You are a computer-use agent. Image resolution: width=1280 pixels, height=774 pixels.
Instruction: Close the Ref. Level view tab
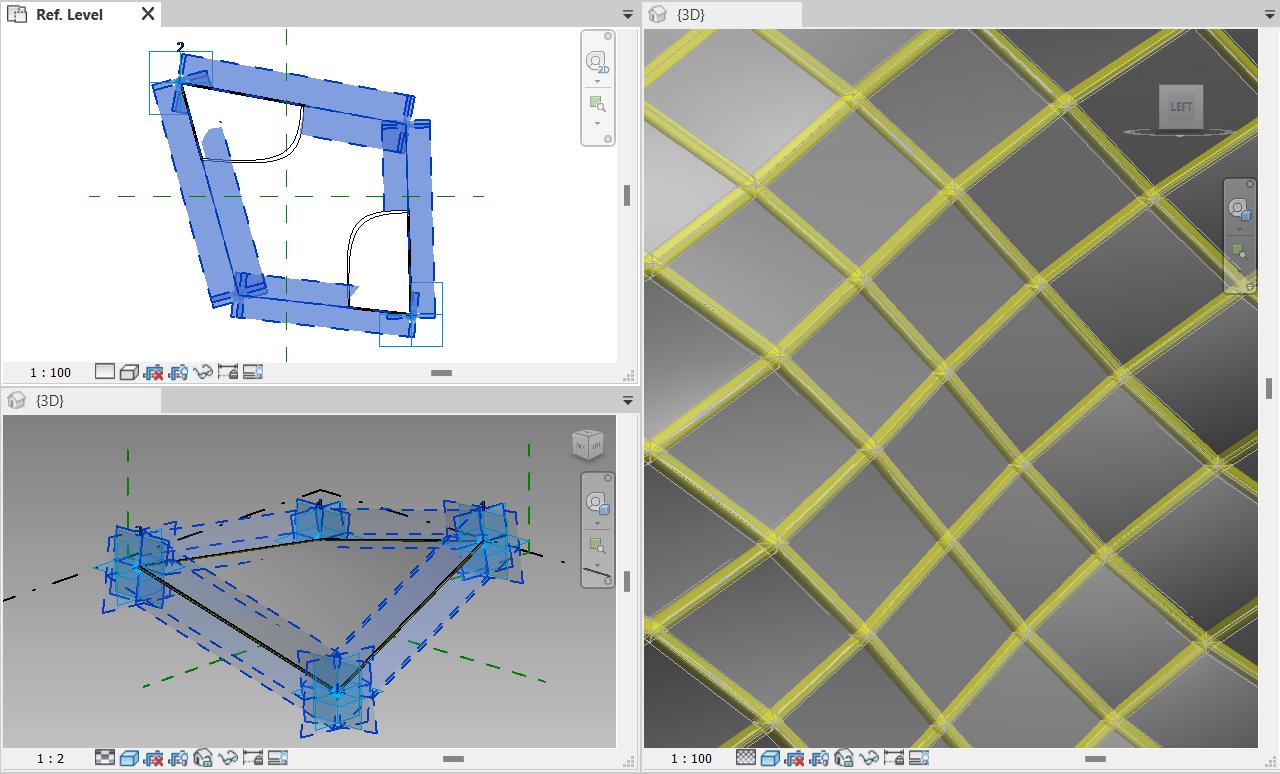coord(148,14)
